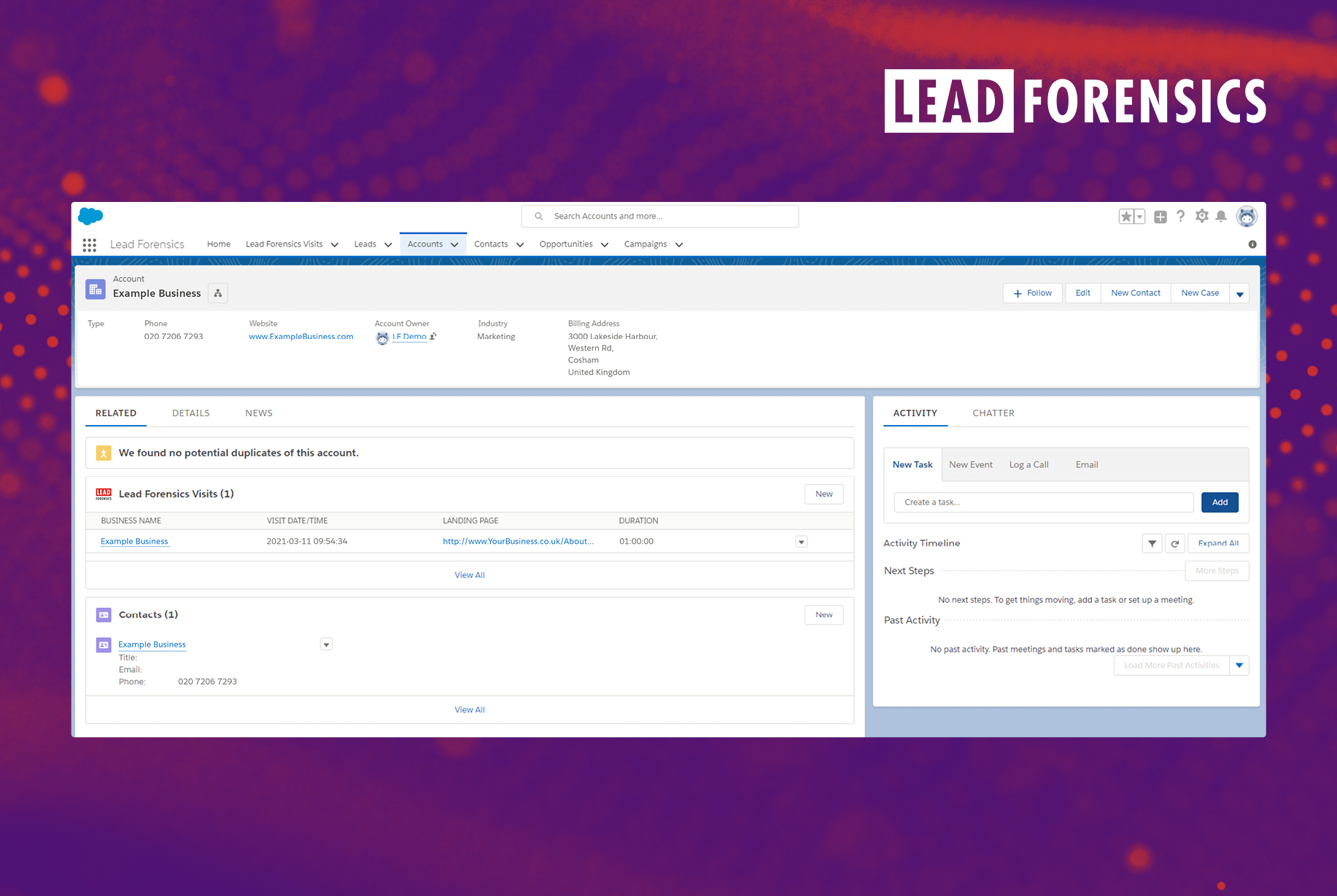Expand the Accounts nav chevron
1337x896 pixels.
coord(454,245)
